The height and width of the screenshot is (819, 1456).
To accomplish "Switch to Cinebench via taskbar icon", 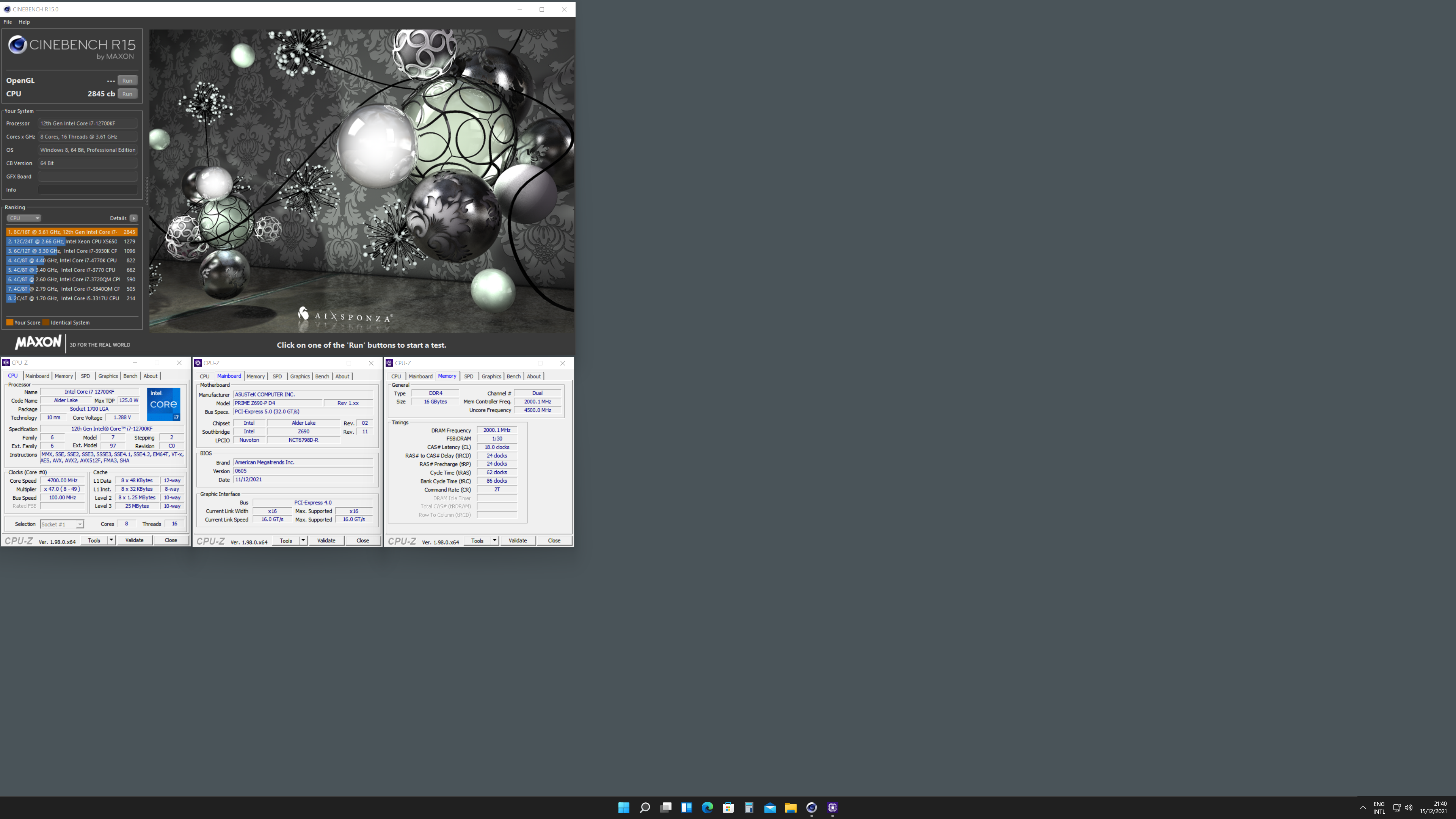I will pyautogui.click(x=811, y=808).
